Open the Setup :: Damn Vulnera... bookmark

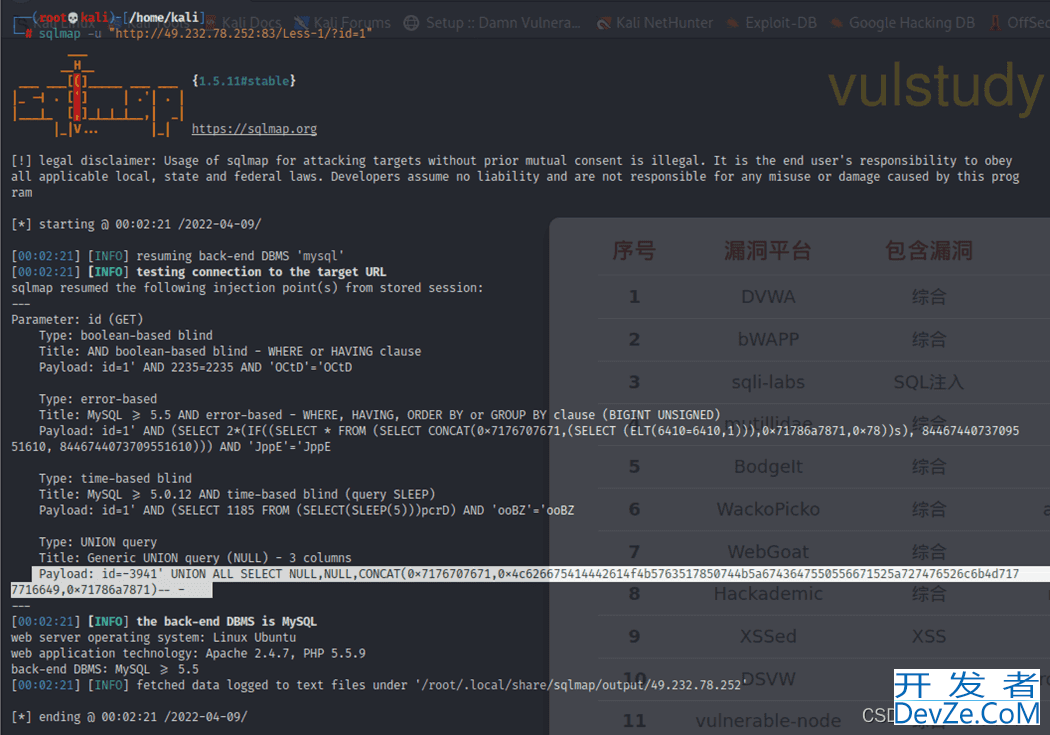pyautogui.click(x=492, y=23)
